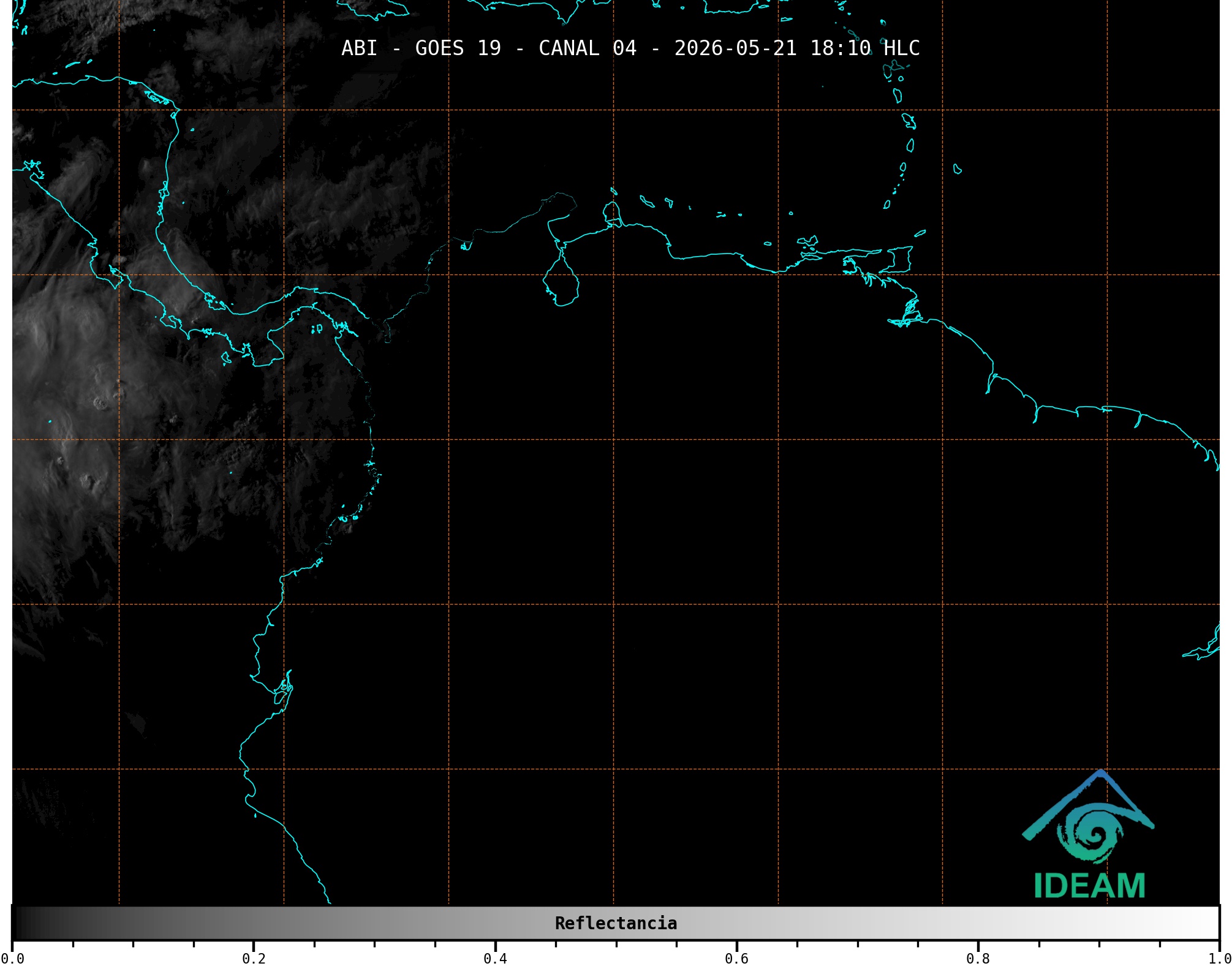The image size is (1232, 966).
Task: Click the word CANAL 04 in title
Action: pyautogui.click(x=587, y=48)
